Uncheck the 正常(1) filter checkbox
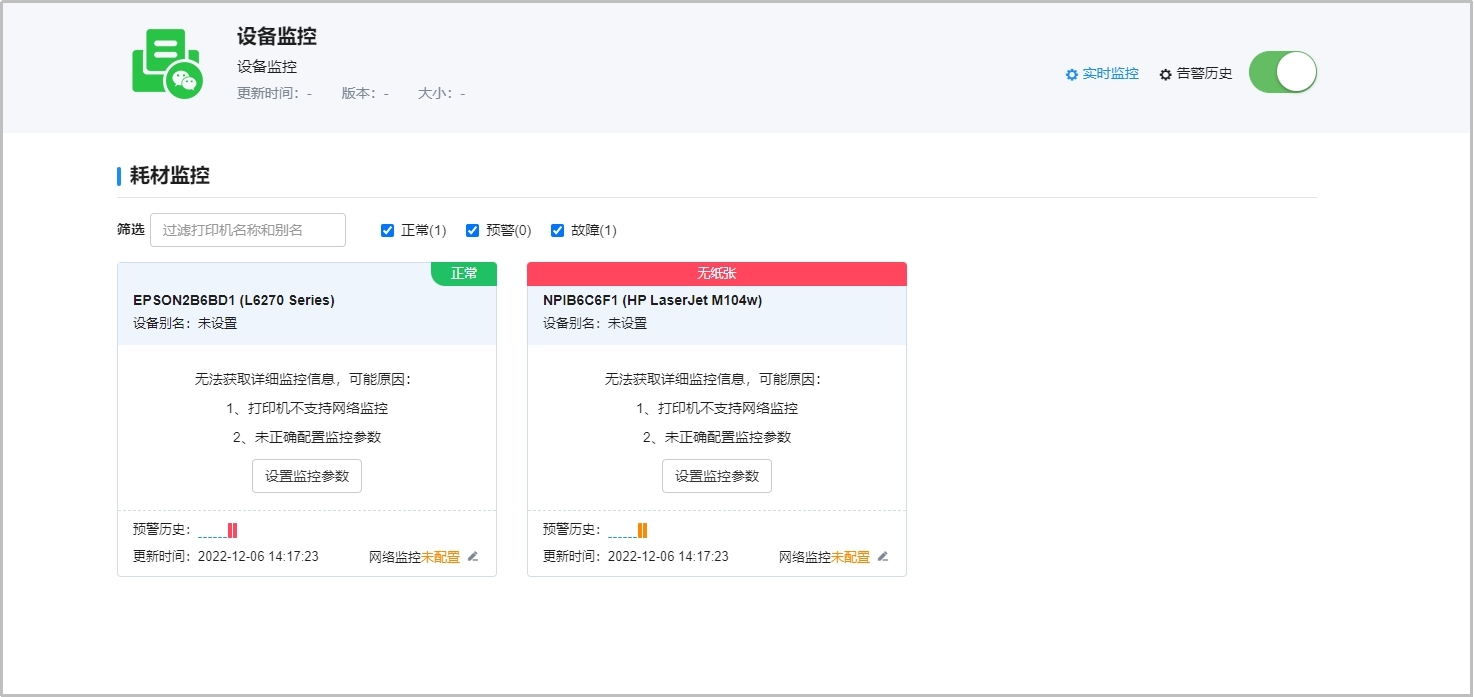This screenshot has width=1474, height=697. [x=388, y=231]
